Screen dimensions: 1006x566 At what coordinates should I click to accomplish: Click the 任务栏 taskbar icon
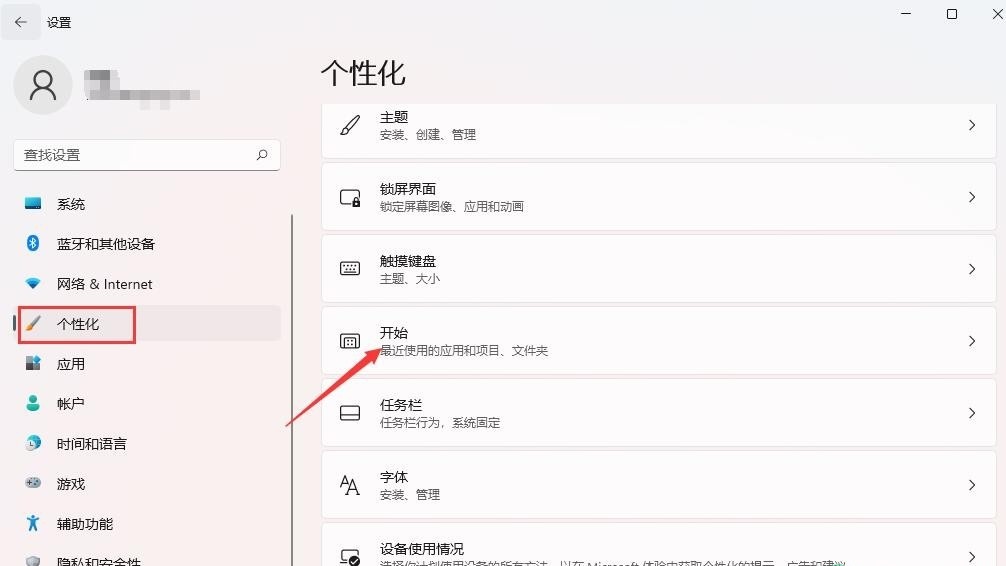tap(350, 413)
